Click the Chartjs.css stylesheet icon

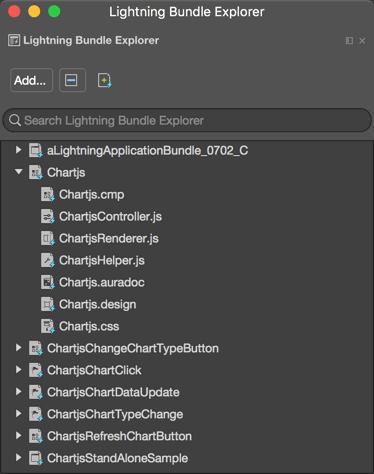click(x=47, y=326)
